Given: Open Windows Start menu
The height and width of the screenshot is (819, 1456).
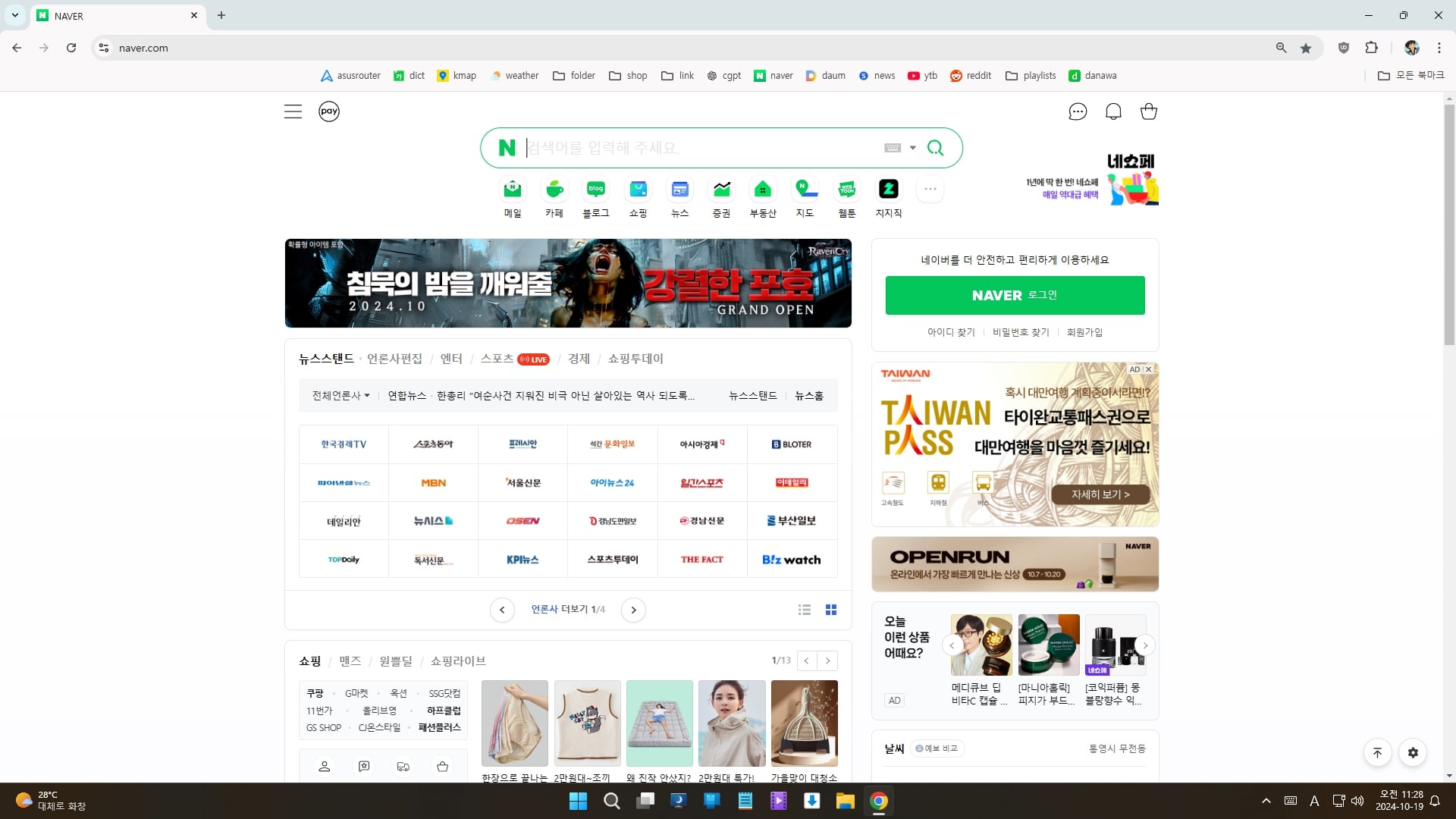Looking at the screenshot, I should 578,801.
